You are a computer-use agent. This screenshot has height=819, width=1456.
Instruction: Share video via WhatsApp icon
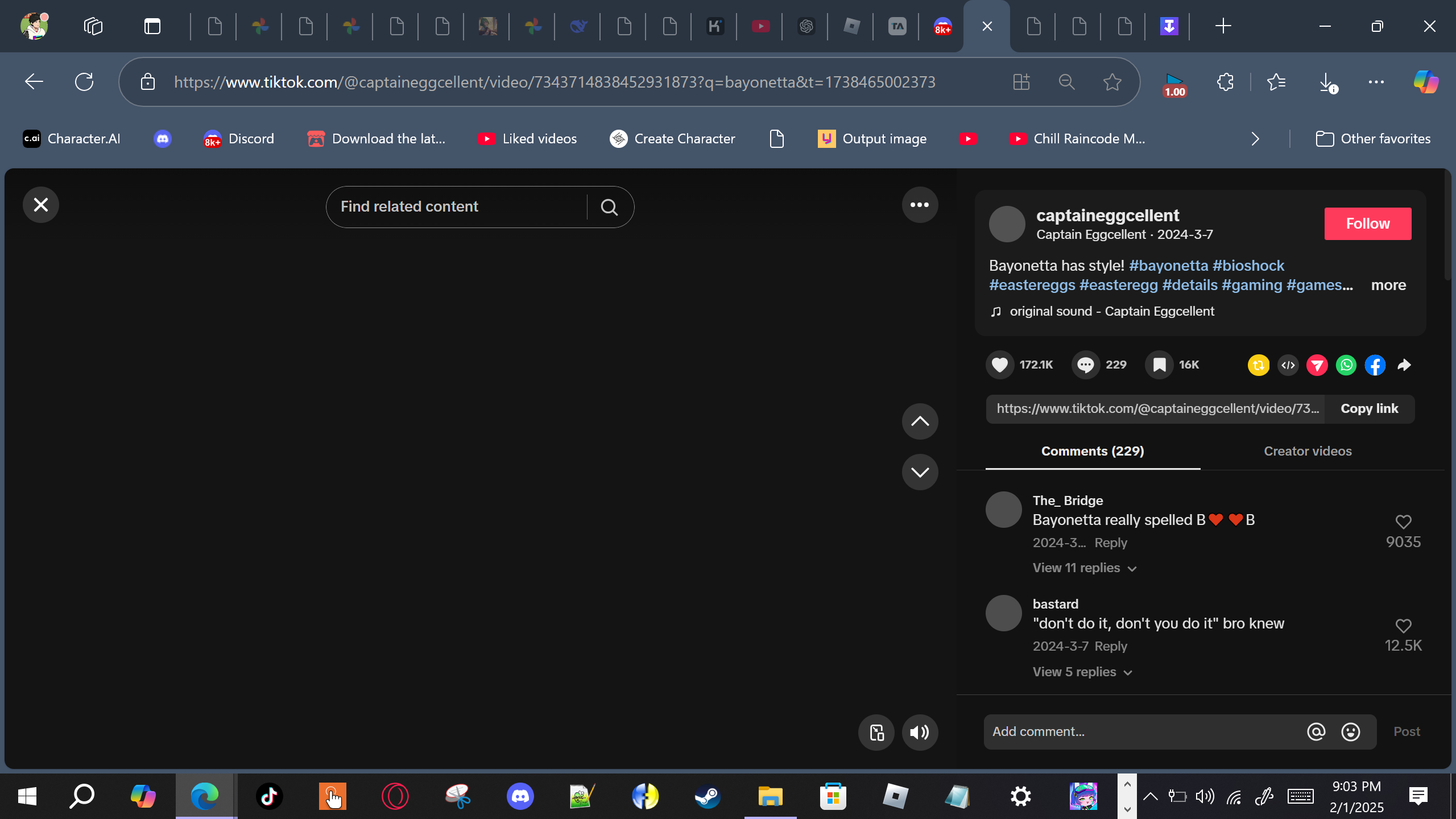coord(1346,365)
